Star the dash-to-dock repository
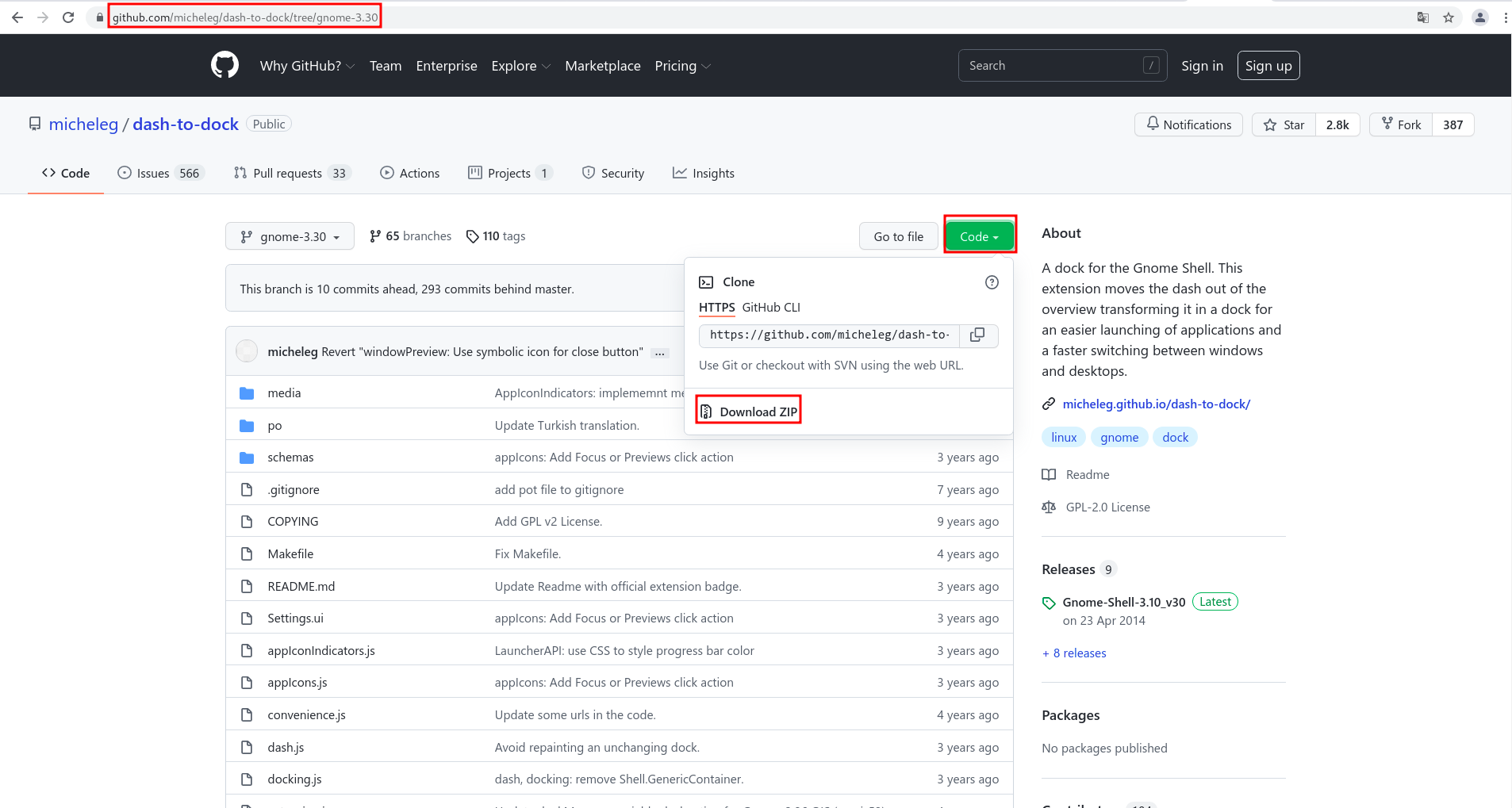Viewport: 1512px width, 808px height. [x=1284, y=124]
